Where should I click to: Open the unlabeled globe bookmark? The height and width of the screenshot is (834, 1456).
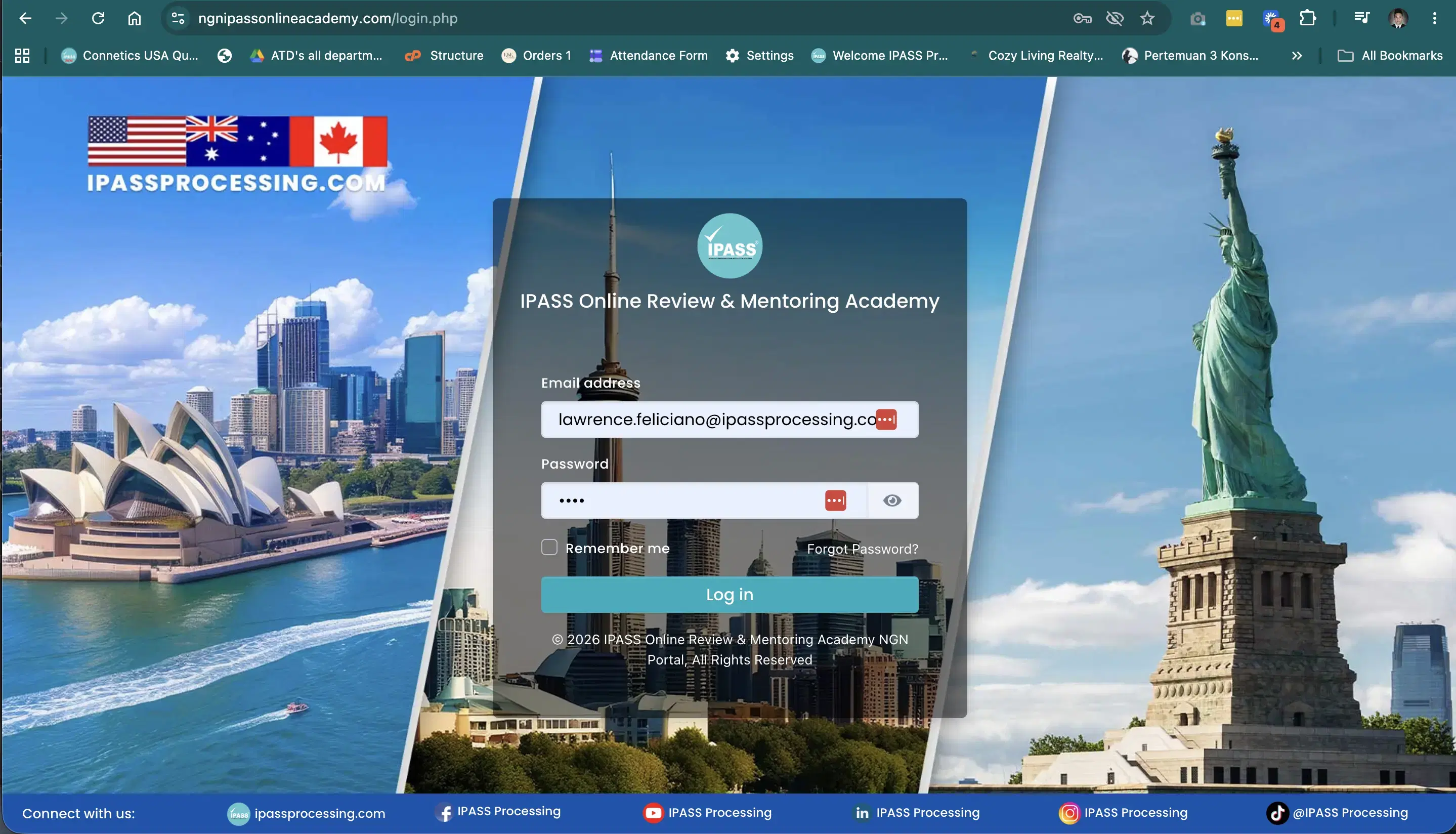click(225, 56)
